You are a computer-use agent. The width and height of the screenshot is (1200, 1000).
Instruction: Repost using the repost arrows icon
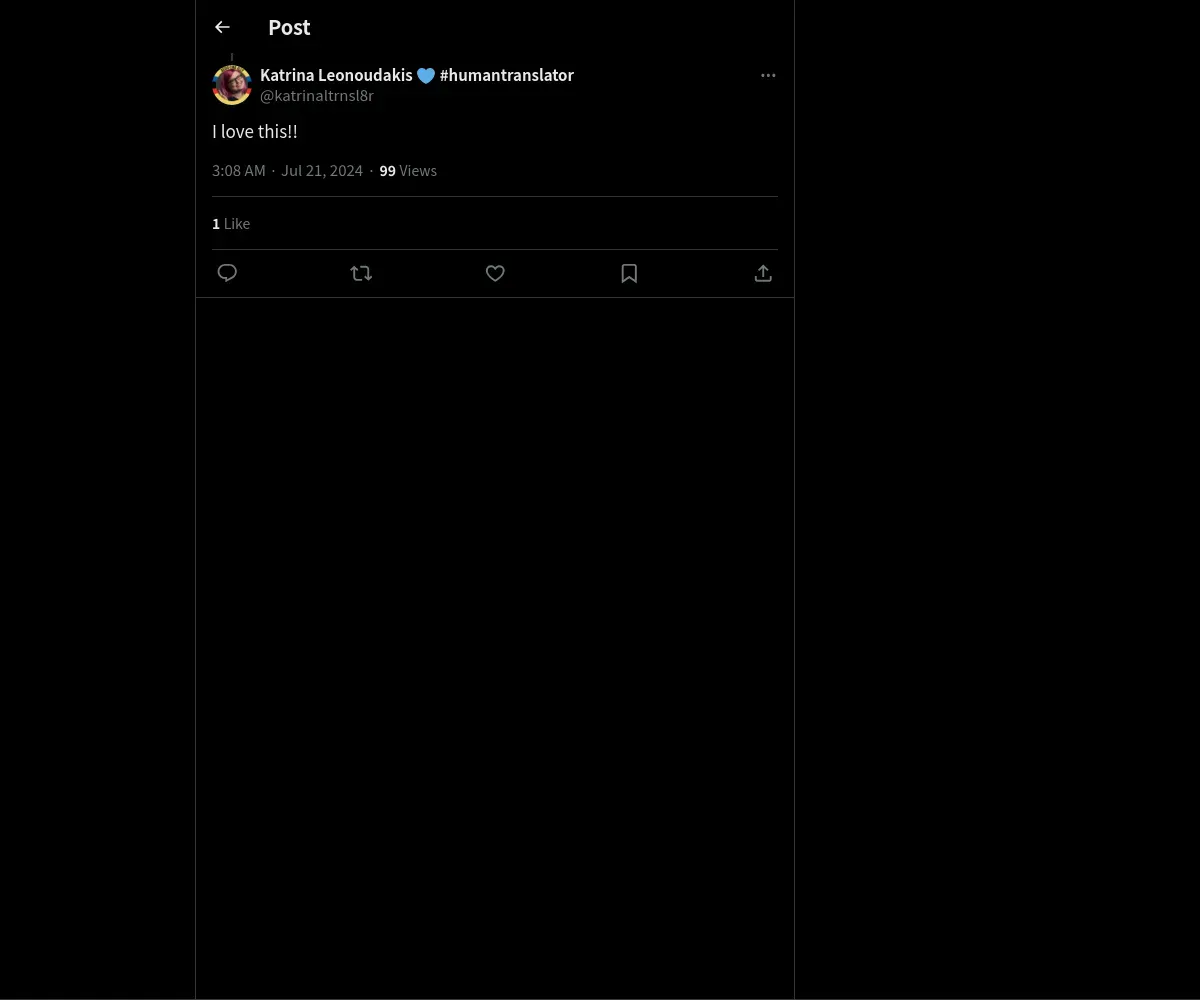pos(361,273)
